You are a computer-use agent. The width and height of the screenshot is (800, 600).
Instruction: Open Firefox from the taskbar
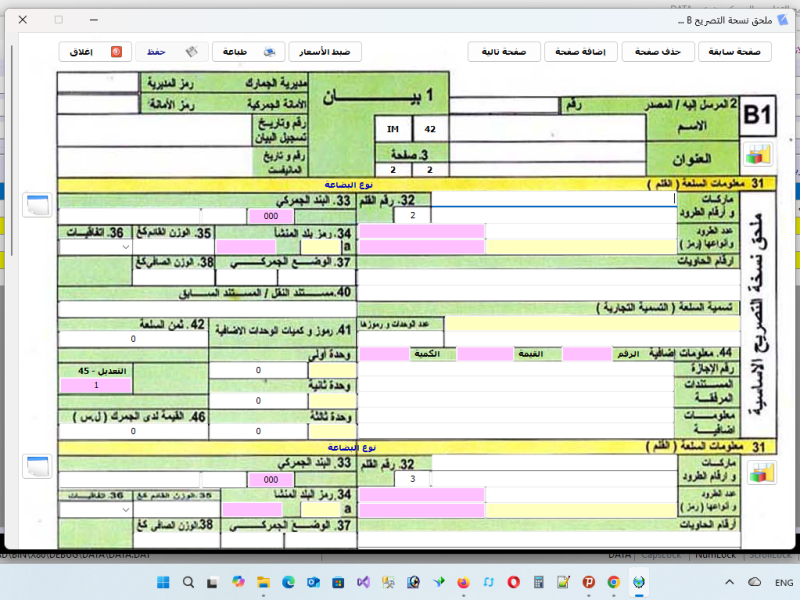pos(463,582)
